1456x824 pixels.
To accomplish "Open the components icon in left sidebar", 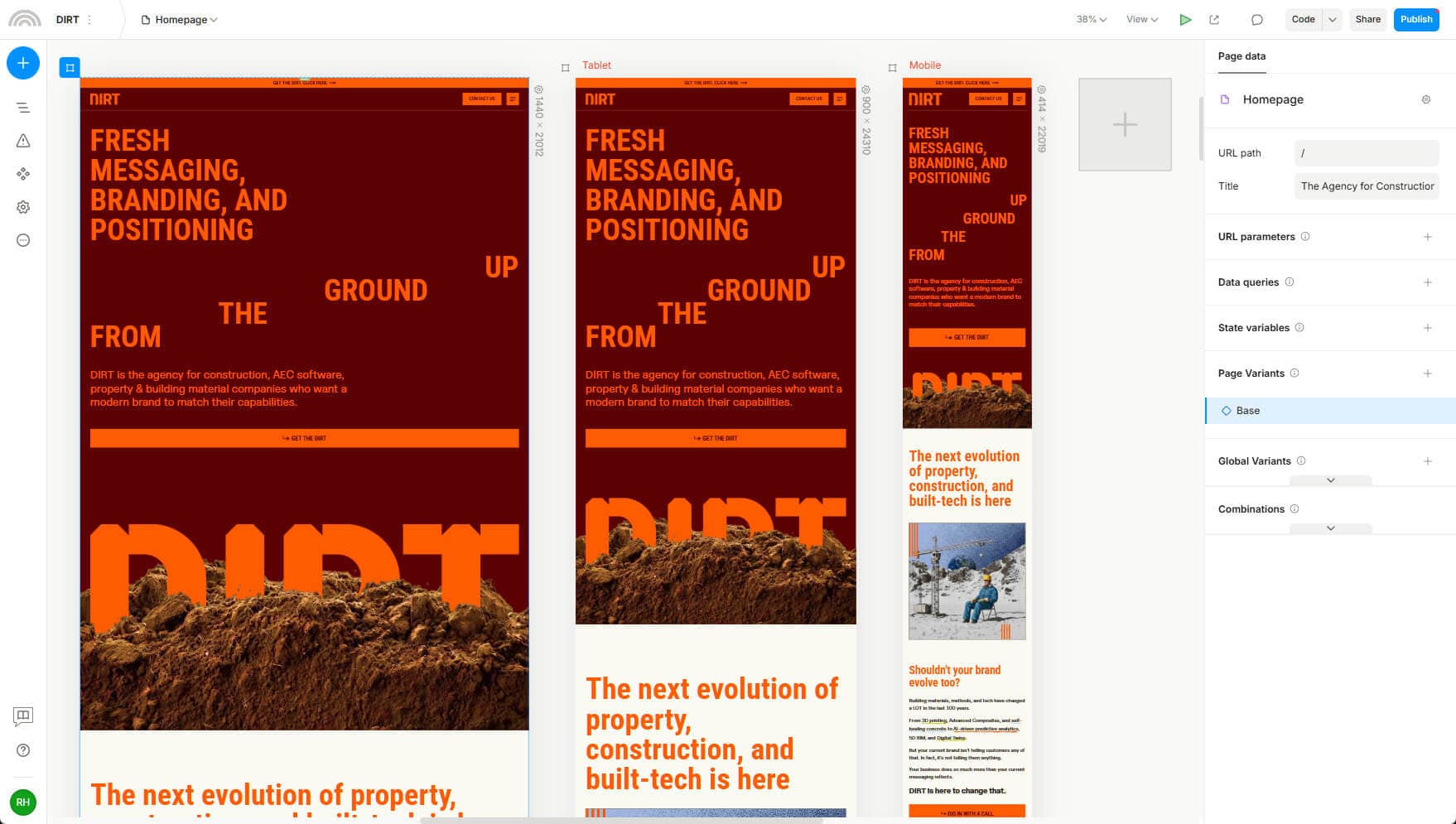I will pos(23,174).
